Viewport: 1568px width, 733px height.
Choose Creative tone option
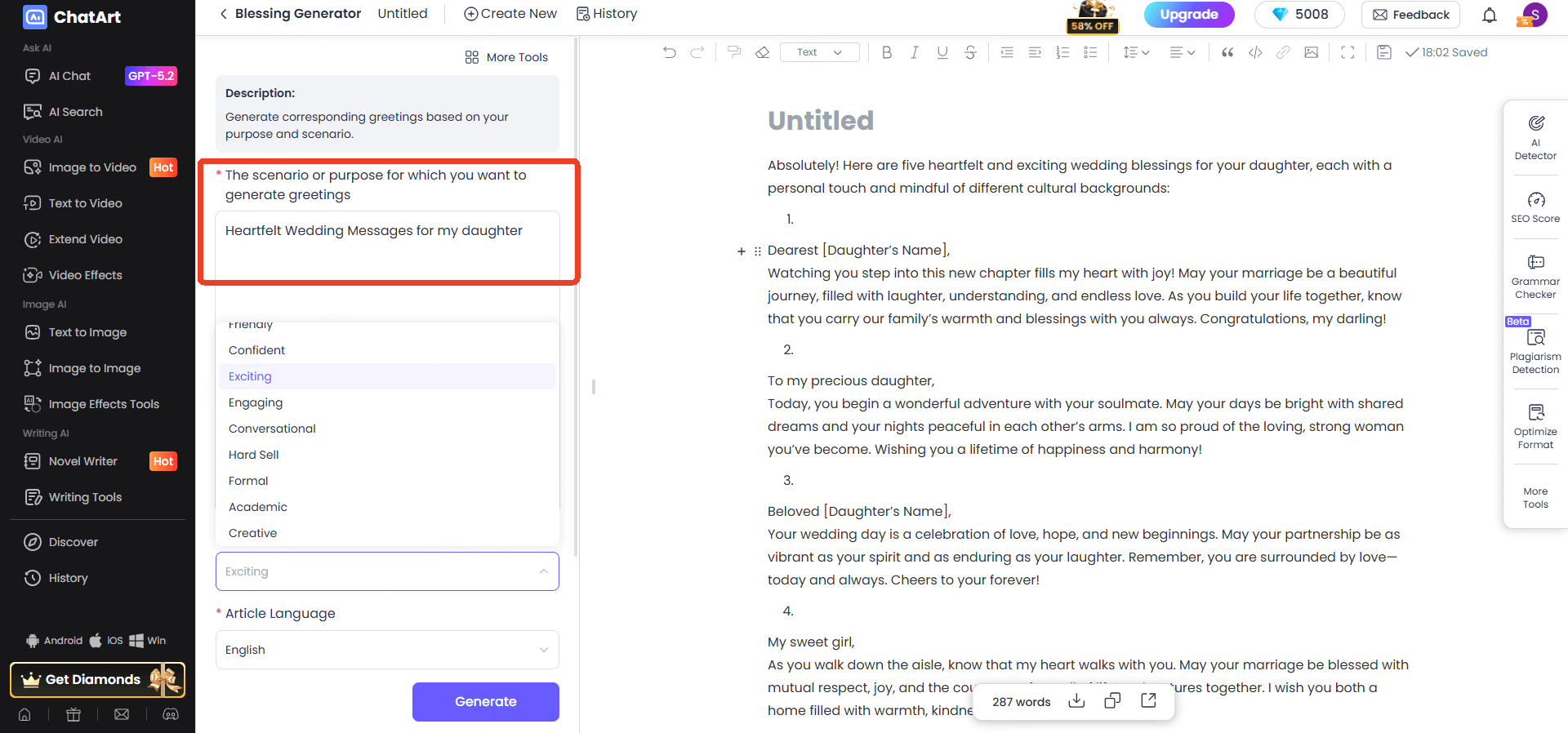click(x=252, y=533)
